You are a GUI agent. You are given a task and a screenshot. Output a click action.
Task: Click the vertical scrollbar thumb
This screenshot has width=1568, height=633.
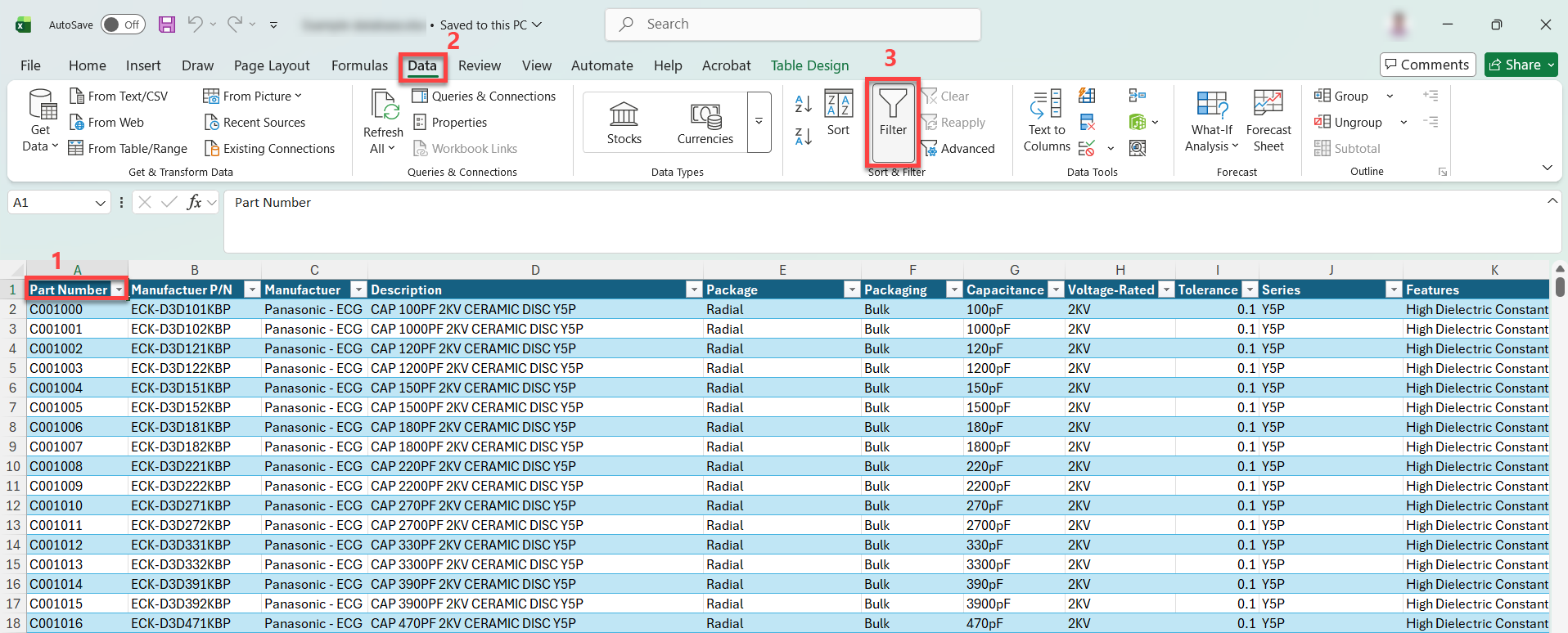pos(1560,287)
